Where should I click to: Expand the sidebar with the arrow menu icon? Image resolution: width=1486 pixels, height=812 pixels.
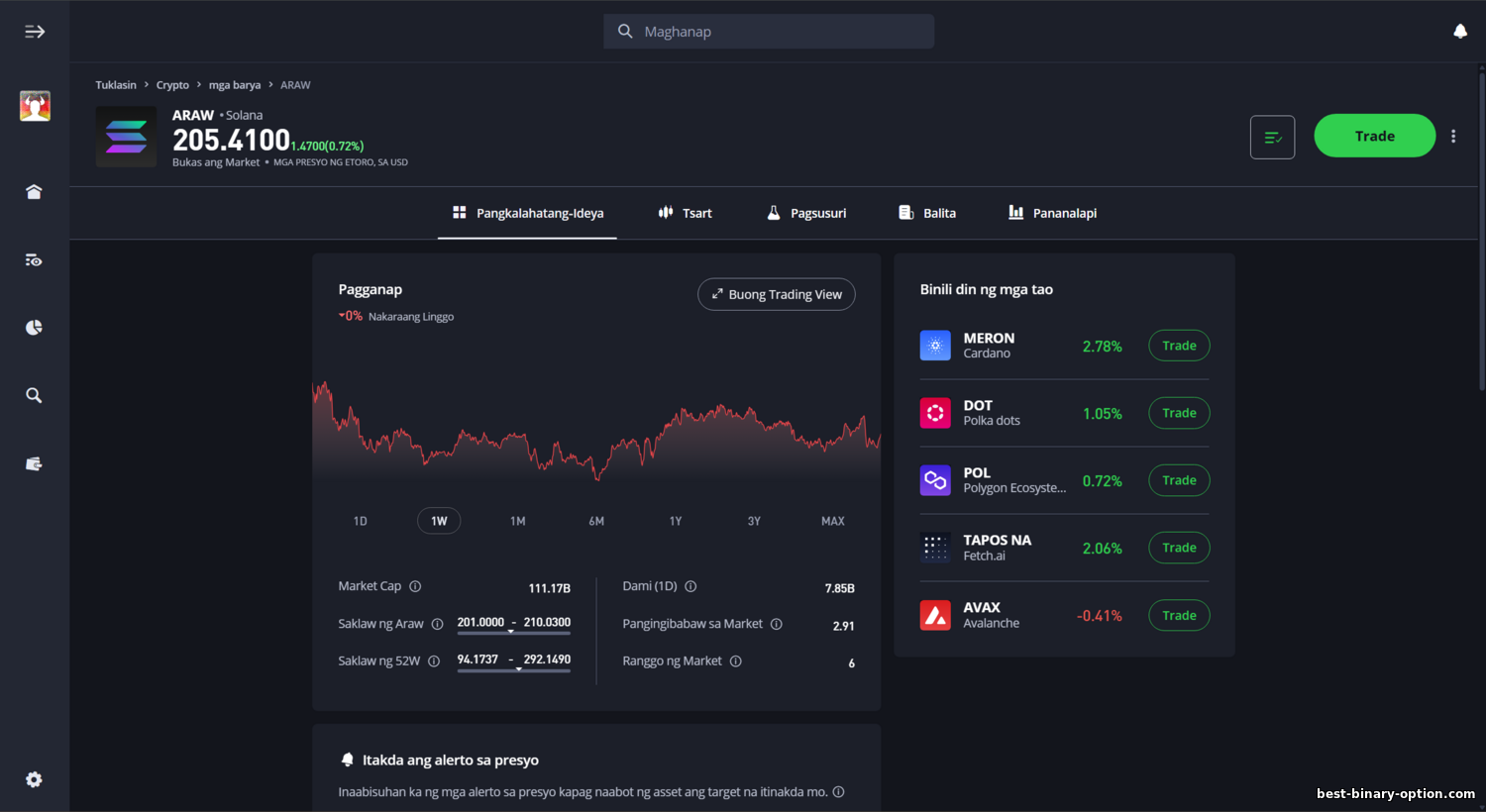tap(35, 32)
